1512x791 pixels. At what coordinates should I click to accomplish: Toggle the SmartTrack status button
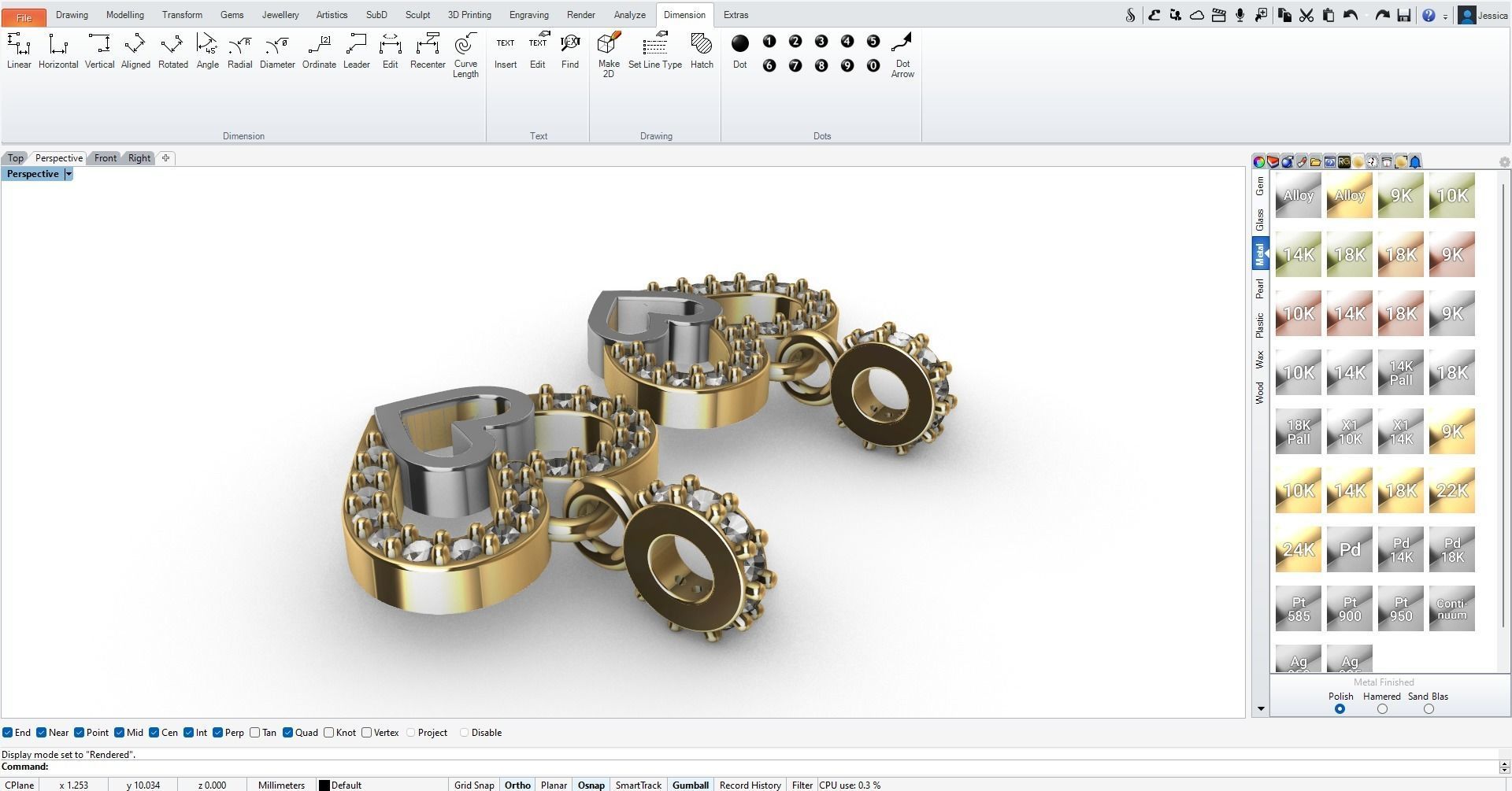coord(638,785)
